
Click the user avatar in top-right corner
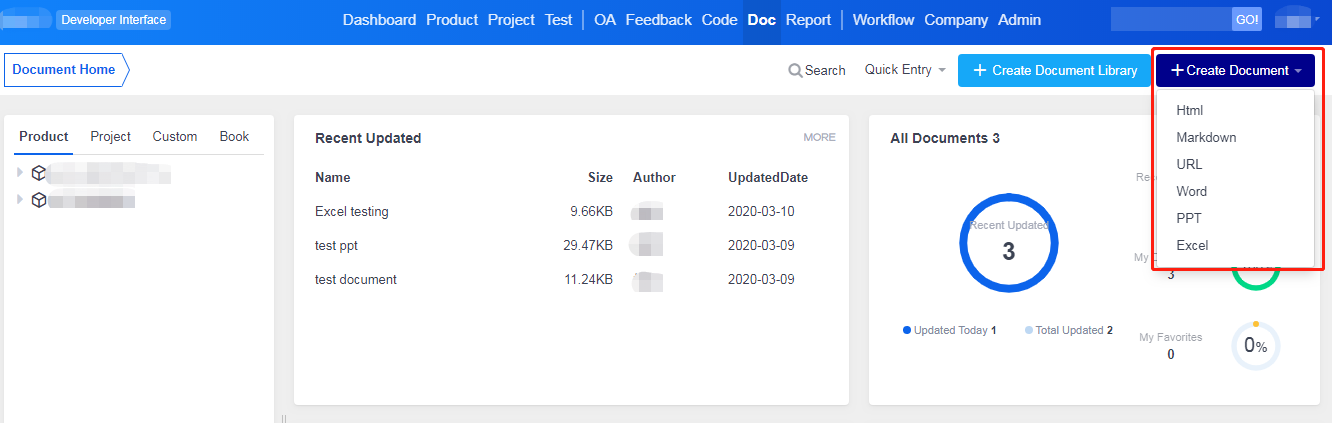[1297, 19]
